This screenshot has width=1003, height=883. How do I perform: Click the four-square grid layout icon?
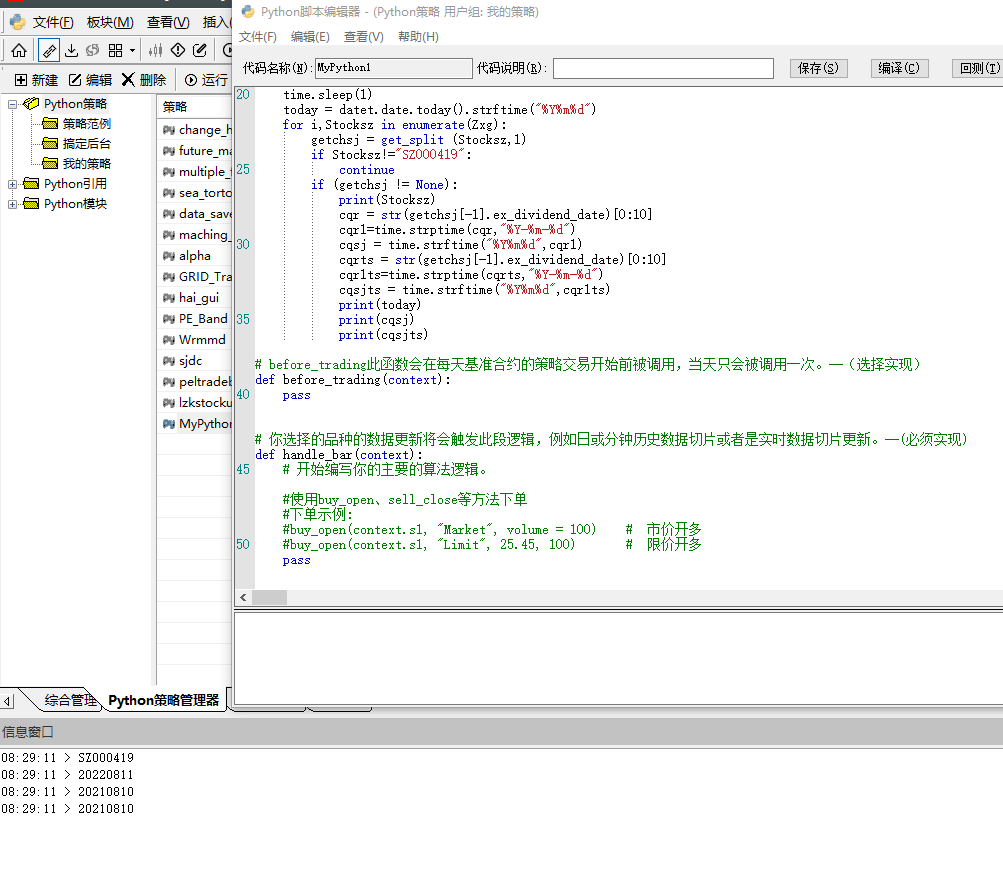(115, 50)
